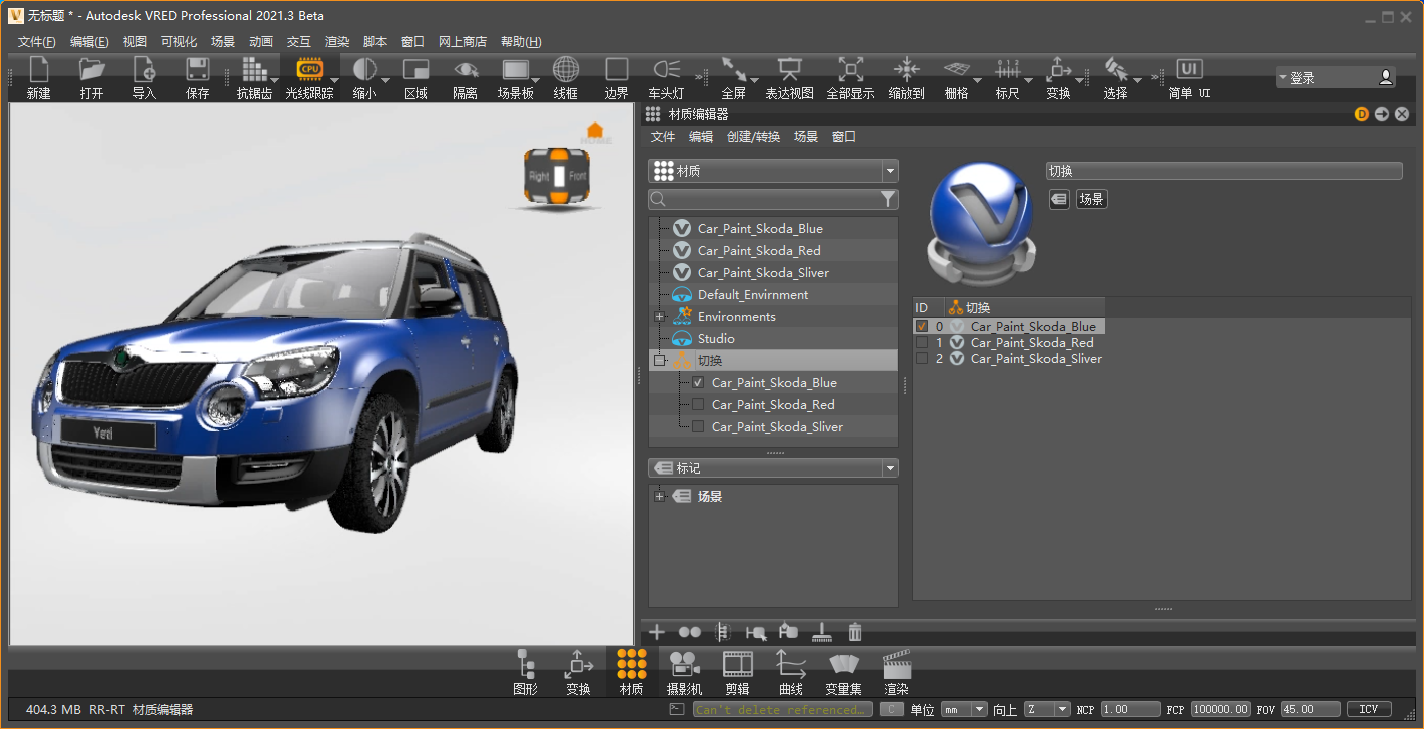Click the FOV value field

tap(1310, 709)
